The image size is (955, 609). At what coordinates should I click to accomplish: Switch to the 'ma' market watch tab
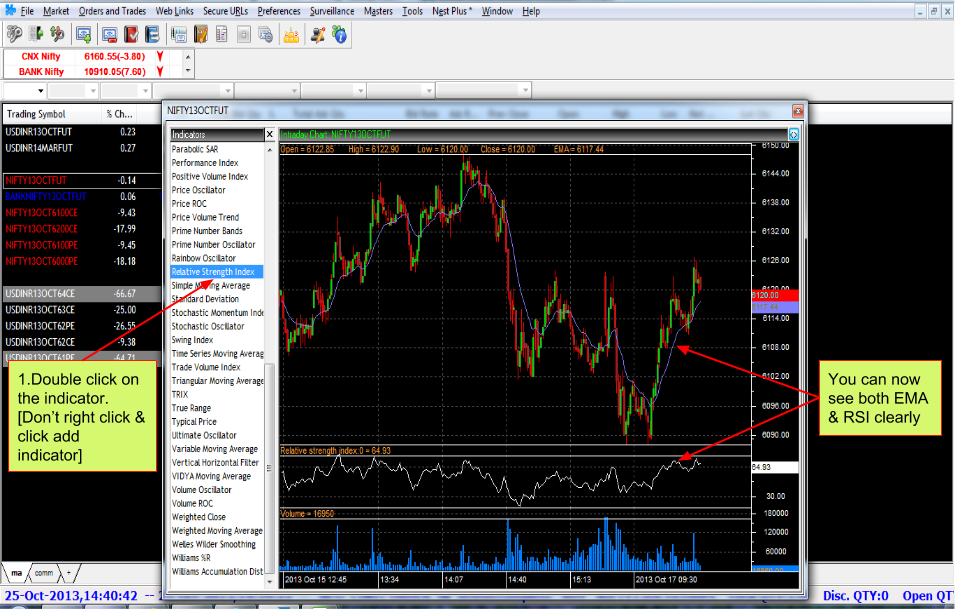click(x=16, y=572)
